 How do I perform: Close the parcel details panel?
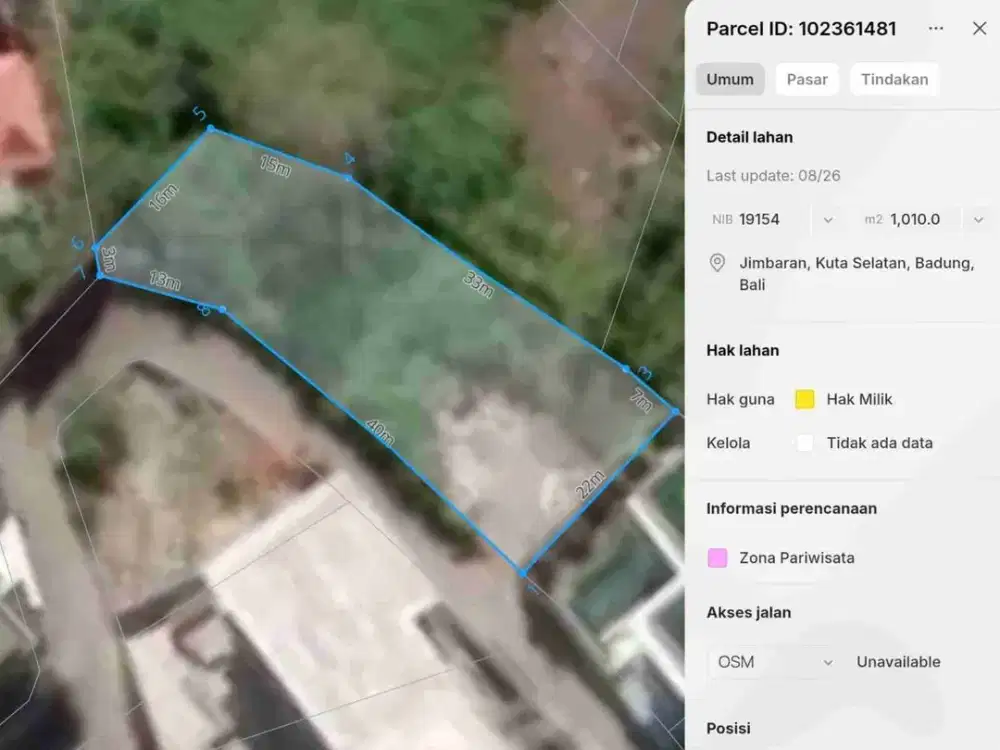coord(980,29)
